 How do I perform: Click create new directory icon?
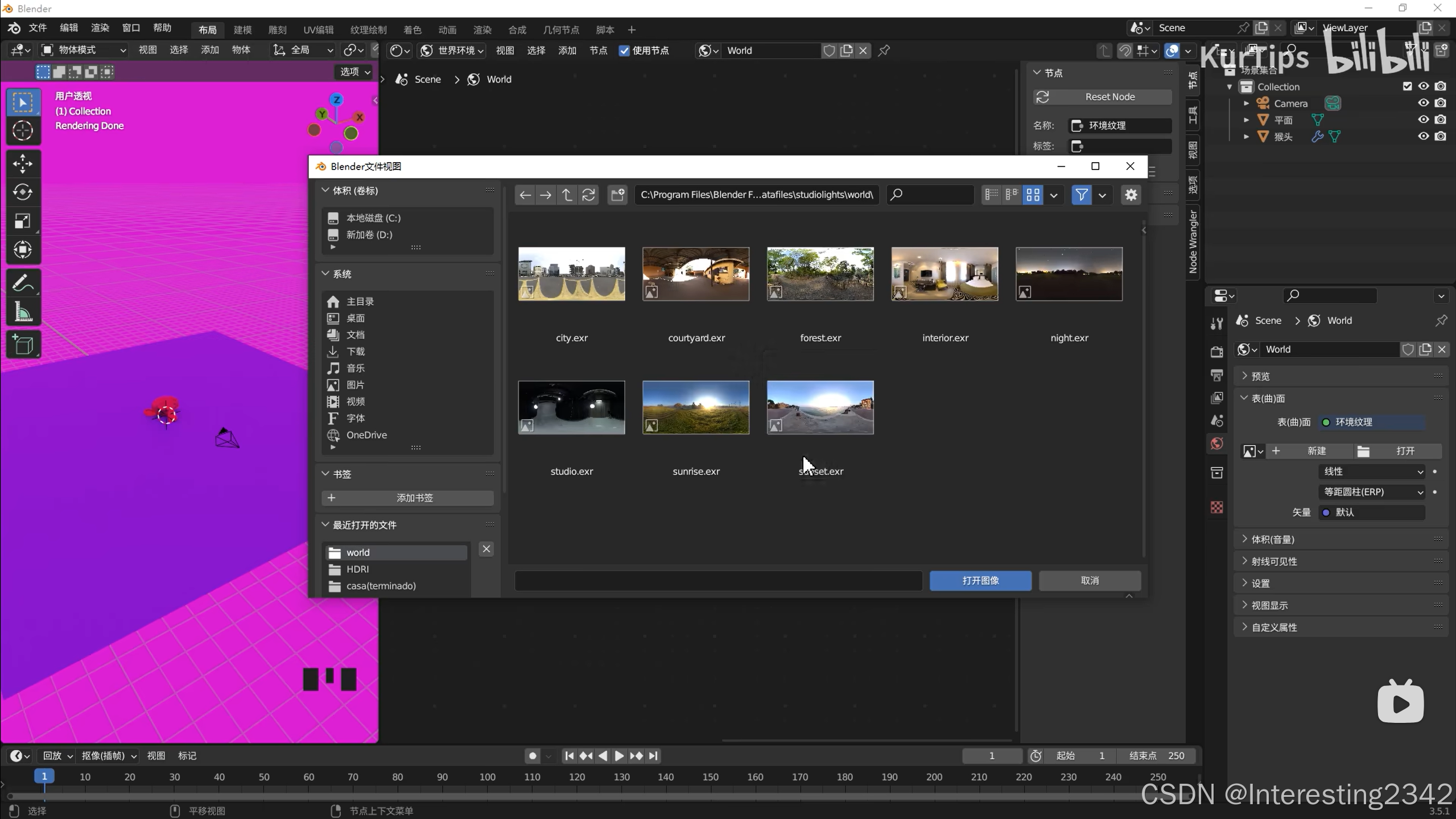[x=617, y=195]
